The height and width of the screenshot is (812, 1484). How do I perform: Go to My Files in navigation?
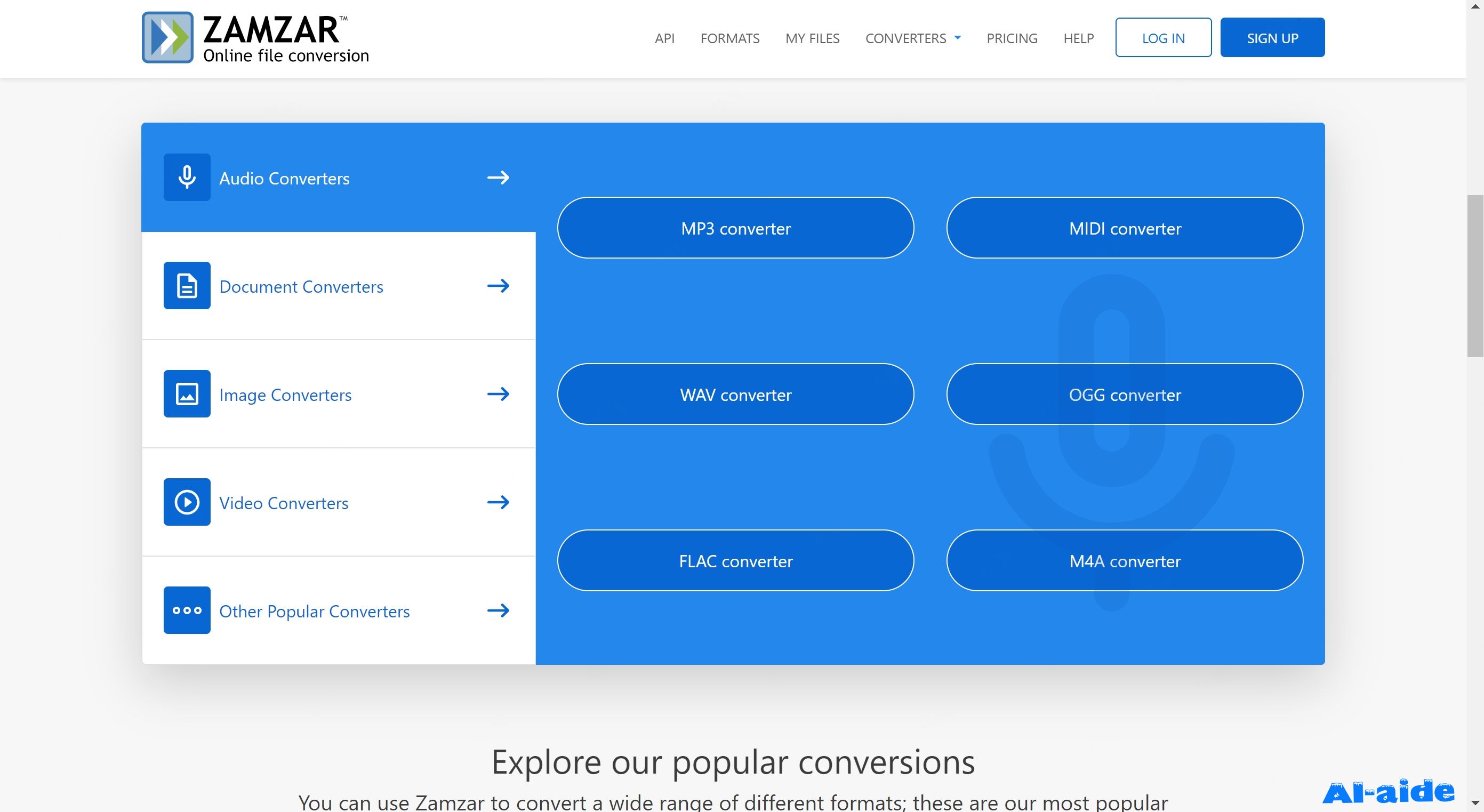812,38
